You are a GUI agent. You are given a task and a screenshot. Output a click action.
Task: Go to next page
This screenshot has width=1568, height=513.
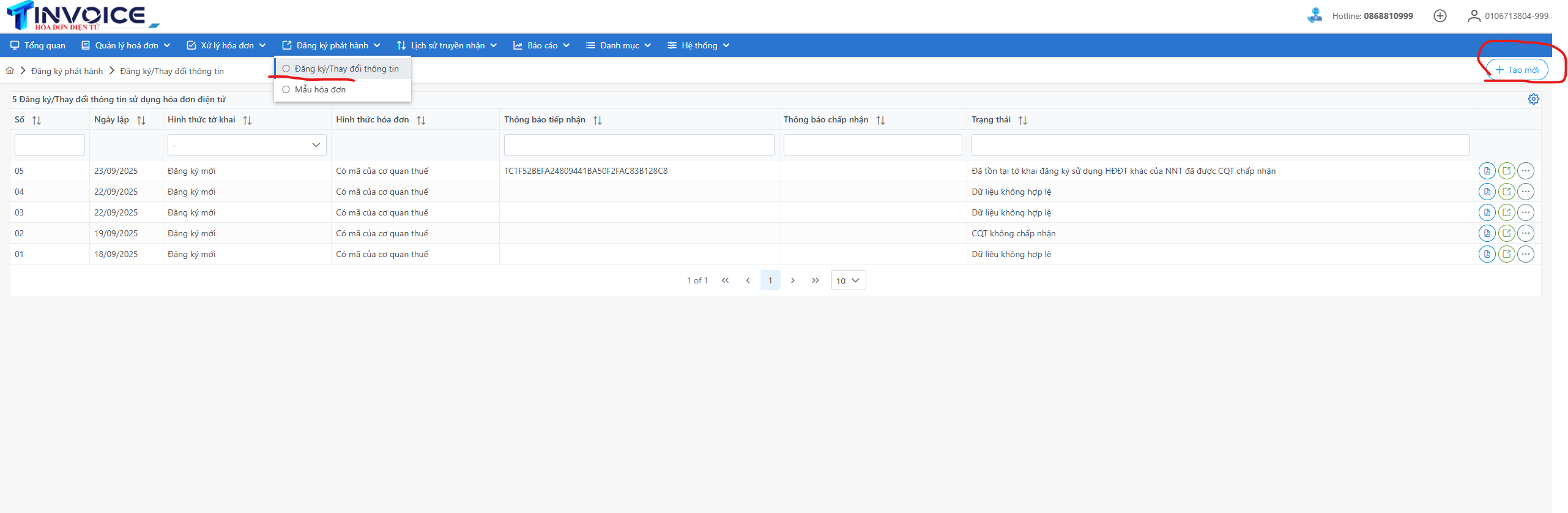coord(793,280)
